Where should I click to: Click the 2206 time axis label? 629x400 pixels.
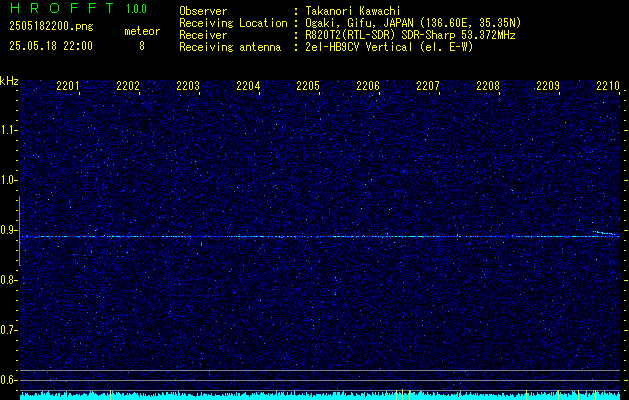[368, 85]
